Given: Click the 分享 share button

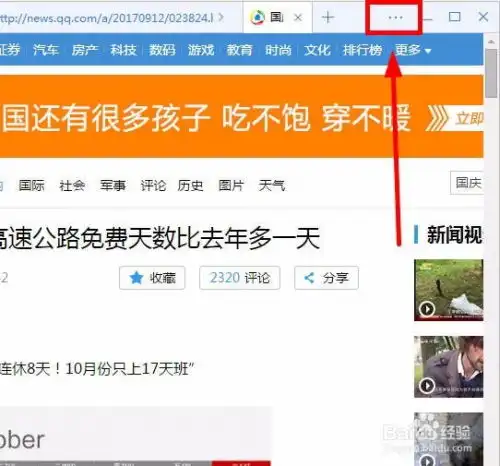Looking at the screenshot, I should click(326, 278).
